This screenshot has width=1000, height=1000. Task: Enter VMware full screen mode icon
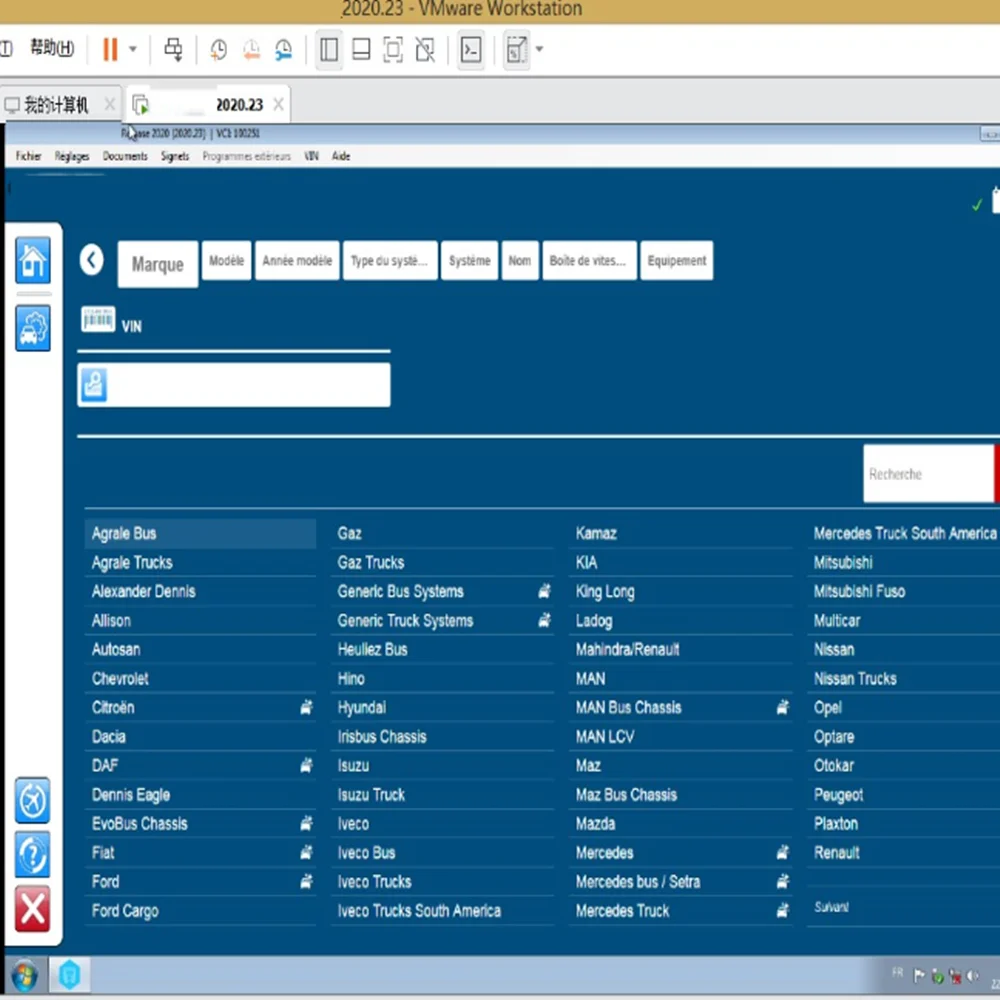[x=393, y=49]
